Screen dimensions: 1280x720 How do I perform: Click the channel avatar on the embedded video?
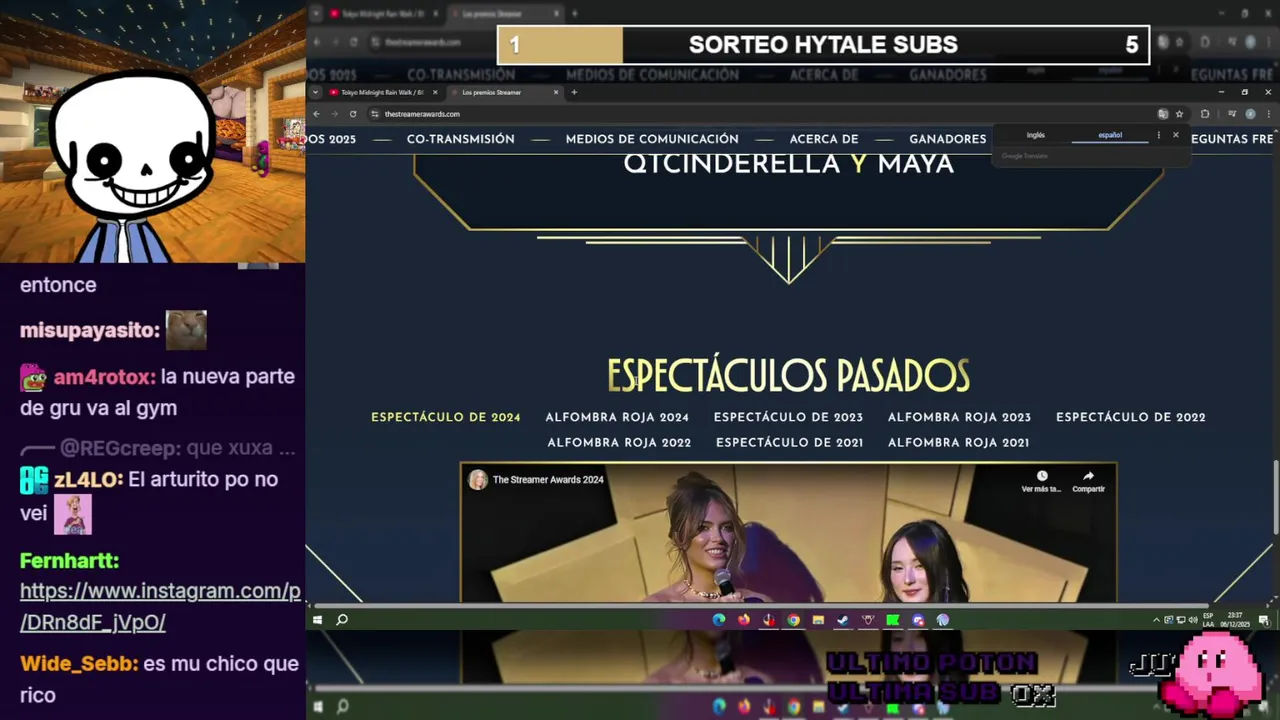[478, 480]
